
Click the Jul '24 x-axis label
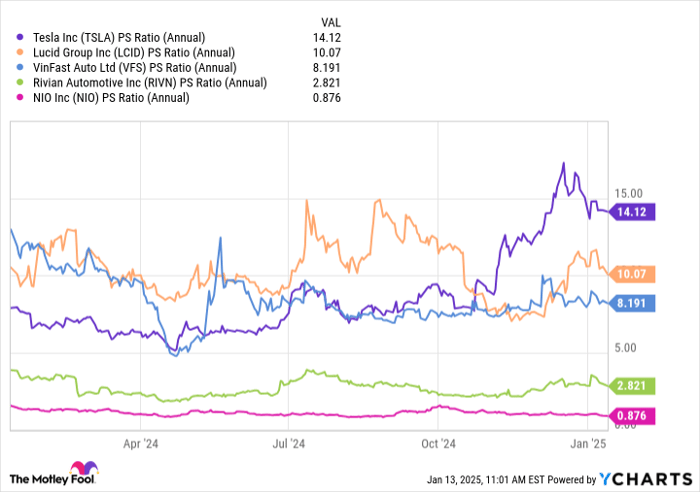click(x=288, y=442)
